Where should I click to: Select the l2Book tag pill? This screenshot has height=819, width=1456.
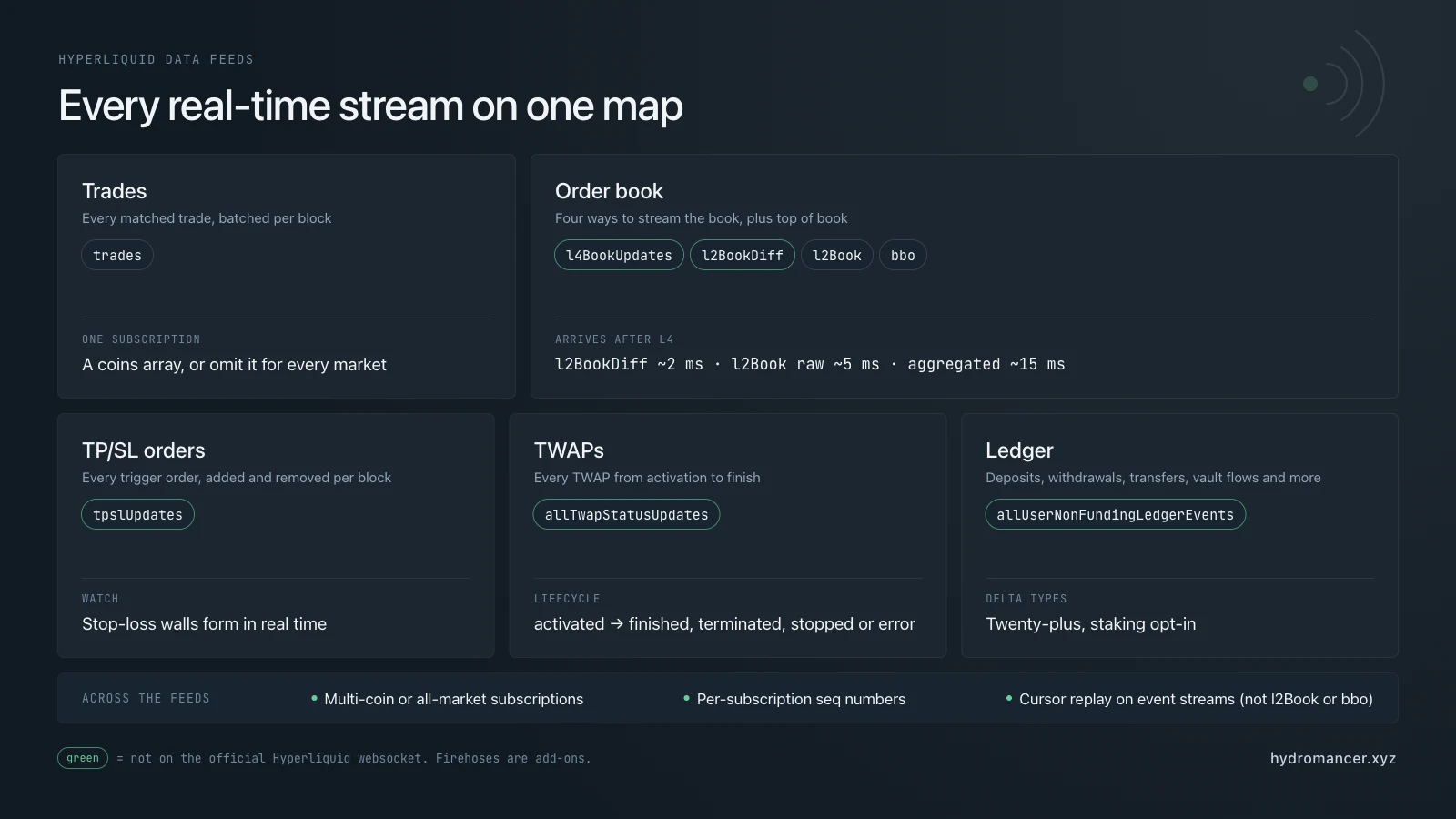coord(837,256)
